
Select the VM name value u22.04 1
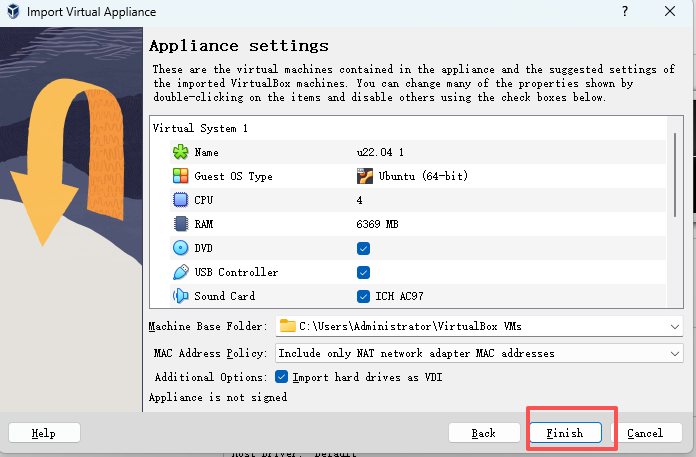pyautogui.click(x=380, y=152)
